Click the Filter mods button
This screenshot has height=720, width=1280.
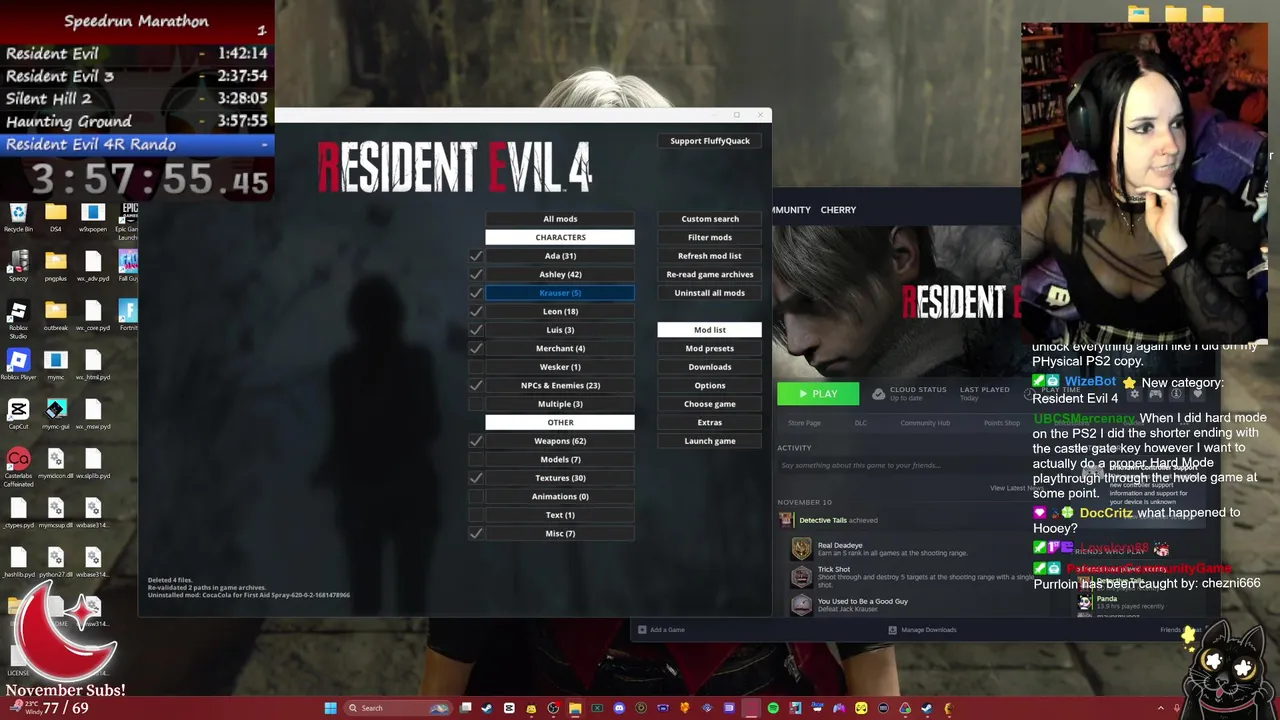tap(710, 237)
